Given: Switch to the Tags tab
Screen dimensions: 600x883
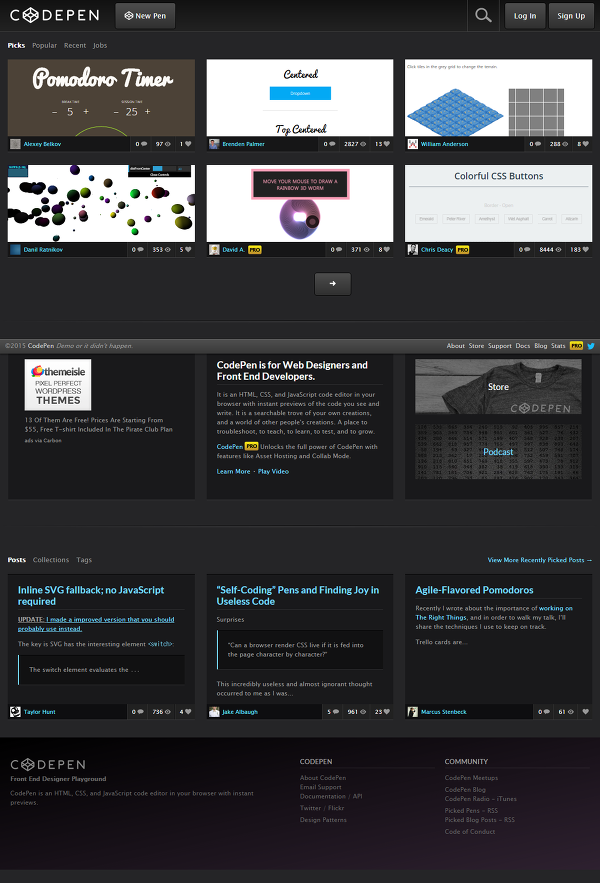Looking at the screenshot, I should [x=84, y=560].
